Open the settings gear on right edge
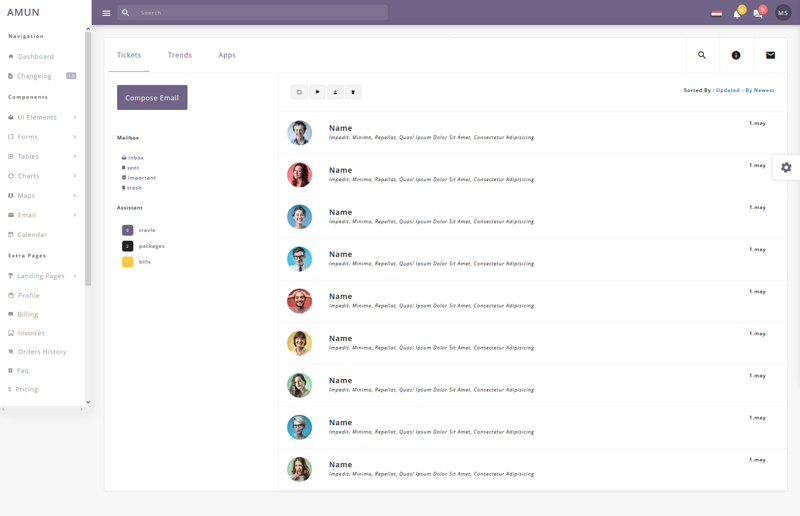The width and height of the screenshot is (800, 516). click(786, 167)
